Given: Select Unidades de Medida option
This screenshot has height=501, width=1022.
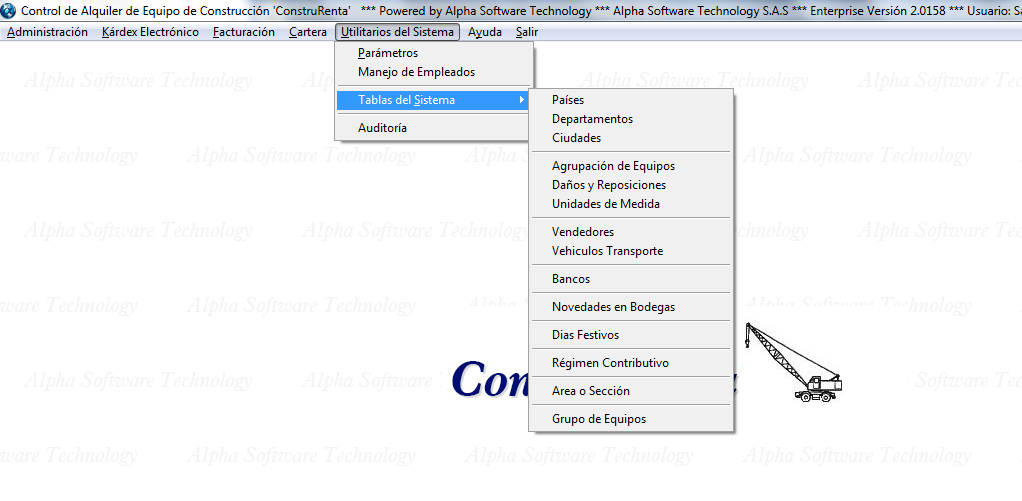Looking at the screenshot, I should (x=605, y=204).
